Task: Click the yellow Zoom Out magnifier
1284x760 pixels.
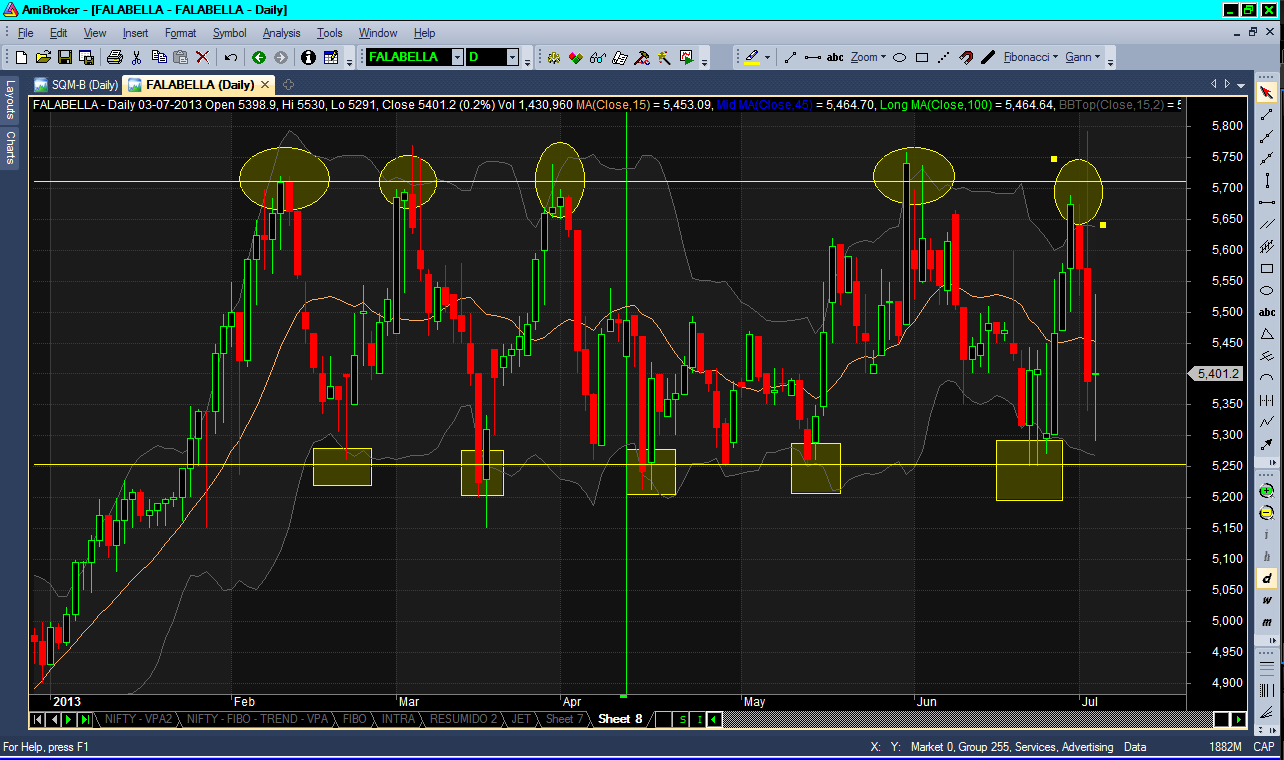Action: [x=1266, y=513]
